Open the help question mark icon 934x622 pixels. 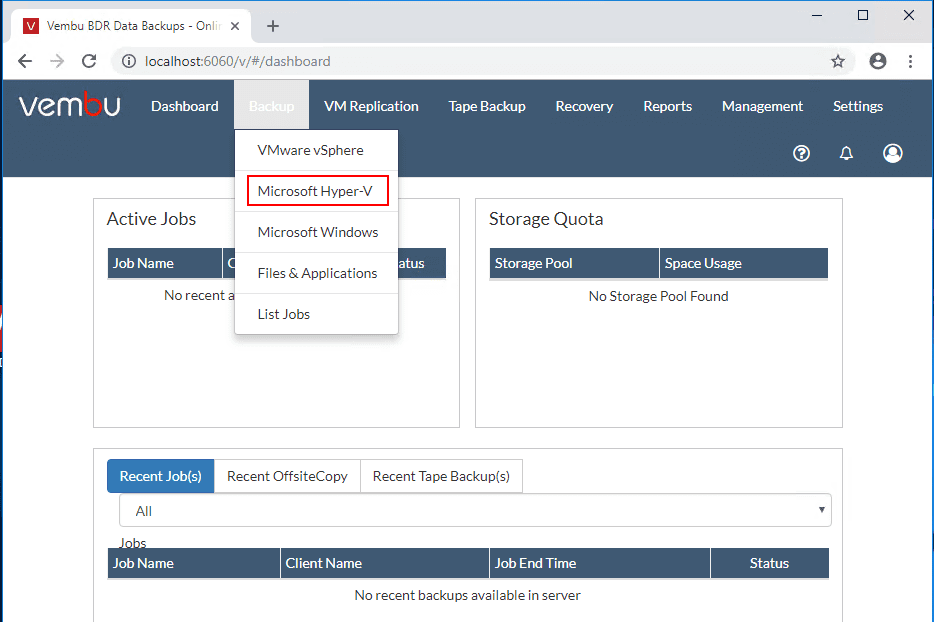click(x=801, y=153)
